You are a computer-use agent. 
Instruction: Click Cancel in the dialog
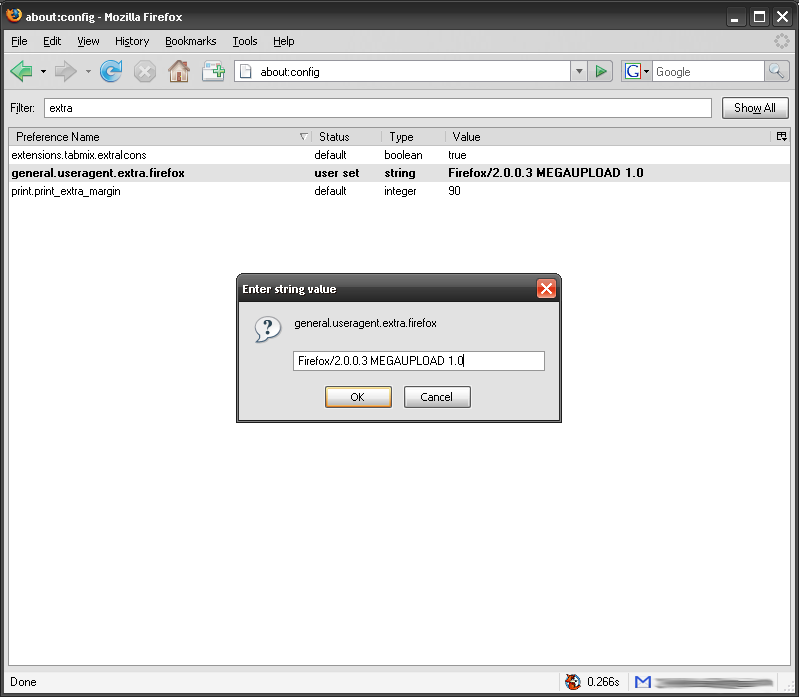pyautogui.click(x=437, y=397)
